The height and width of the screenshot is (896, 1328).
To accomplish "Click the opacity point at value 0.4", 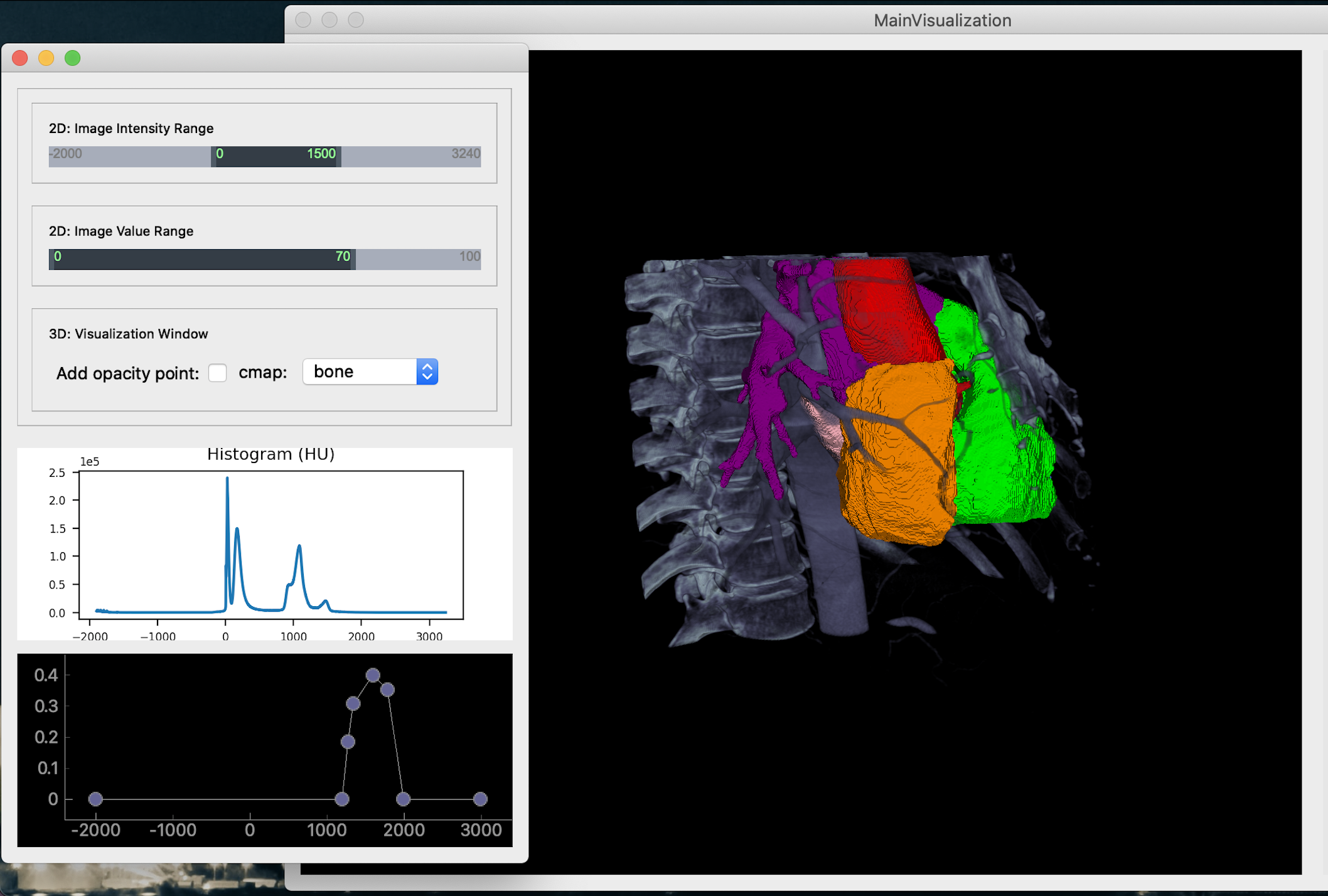I will click(x=373, y=675).
